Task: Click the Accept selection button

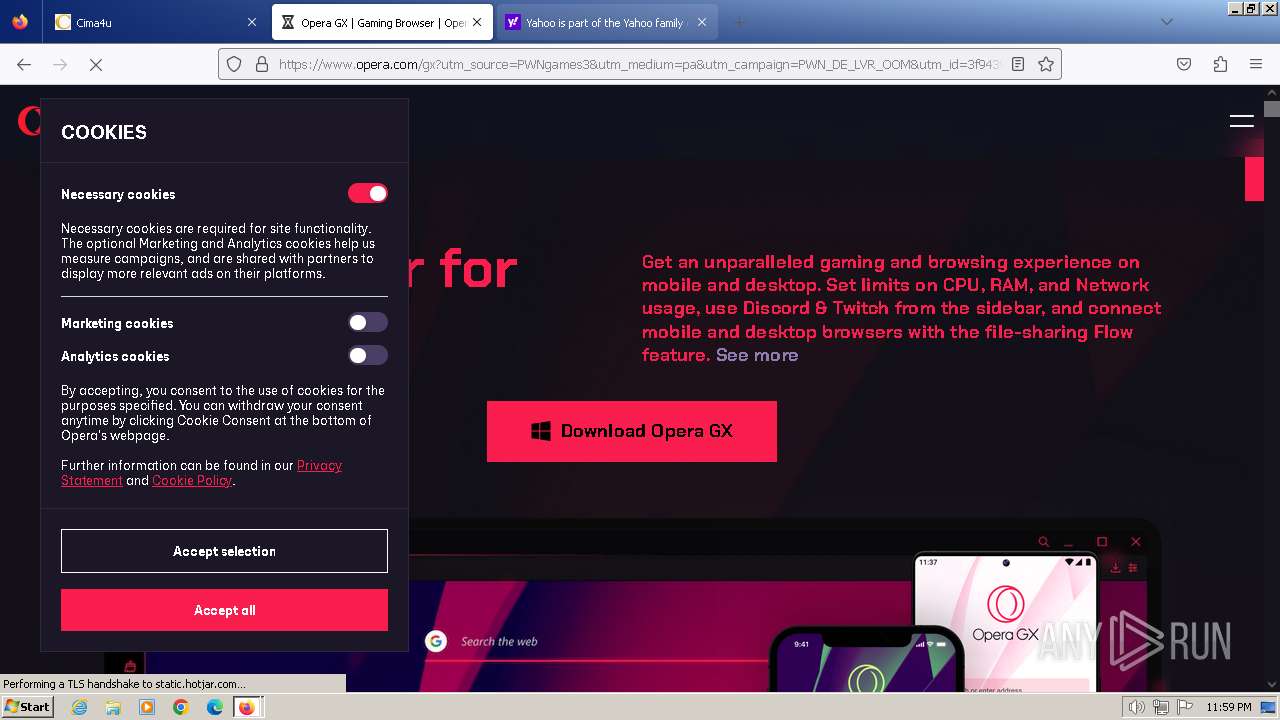Action: 224,551
